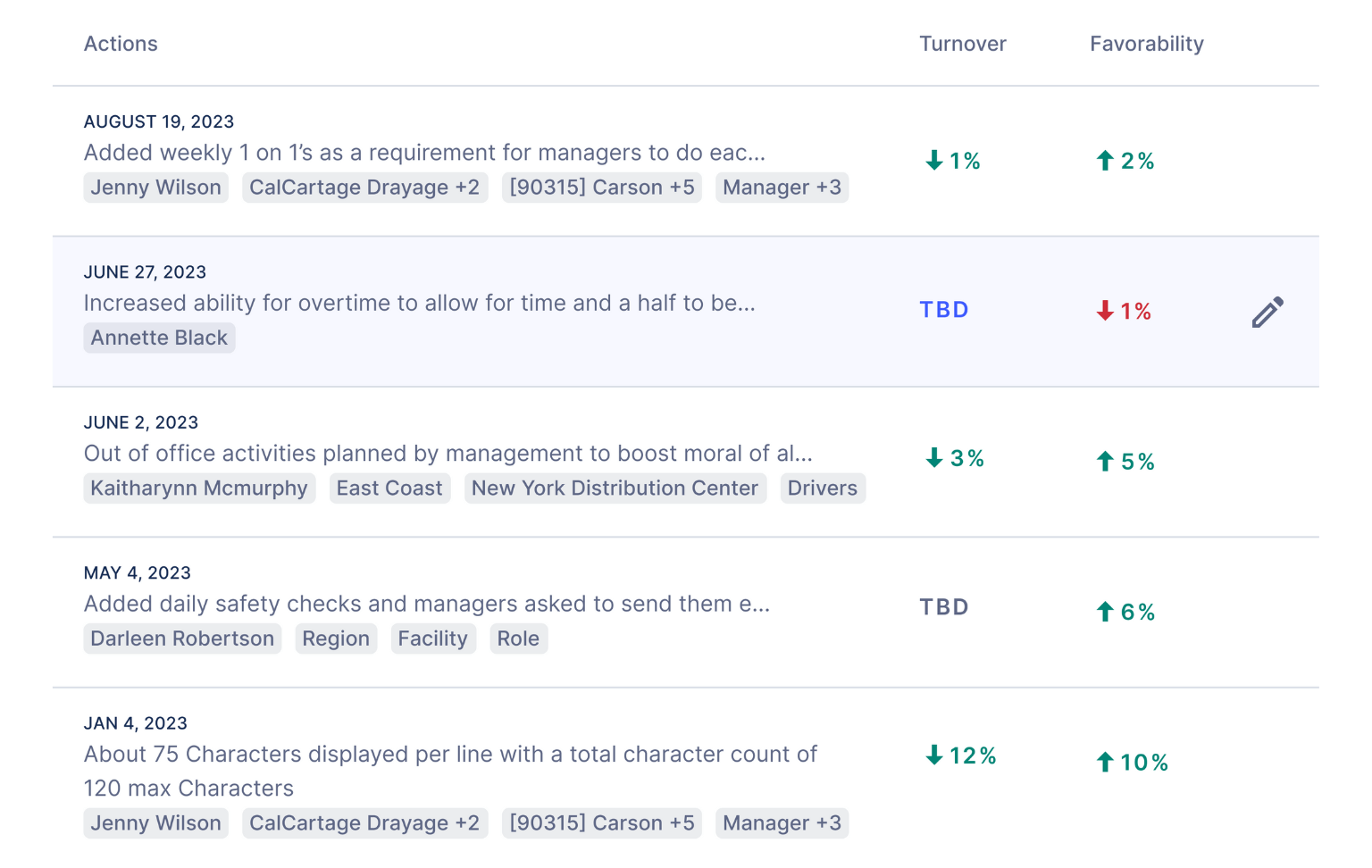Click the green up arrow next to 10% favorability
Screen dimensions: 1372x868
(1104, 762)
